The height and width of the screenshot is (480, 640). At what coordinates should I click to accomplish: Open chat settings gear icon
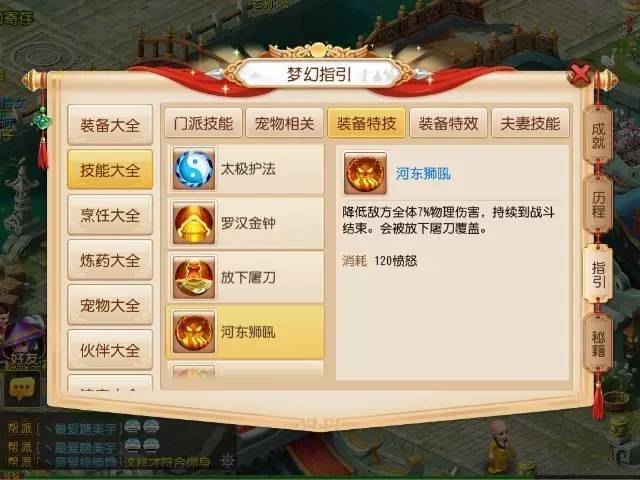coord(227,461)
